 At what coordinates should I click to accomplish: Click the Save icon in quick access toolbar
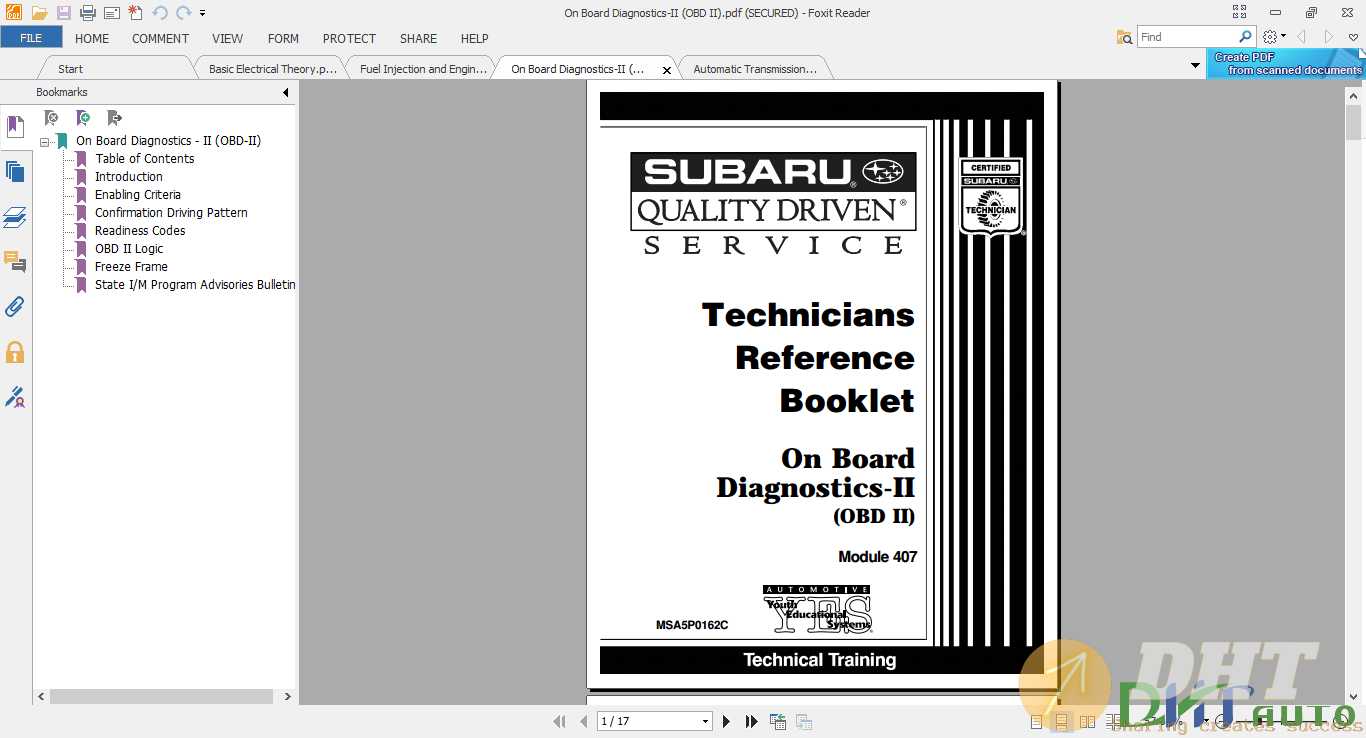coord(64,13)
